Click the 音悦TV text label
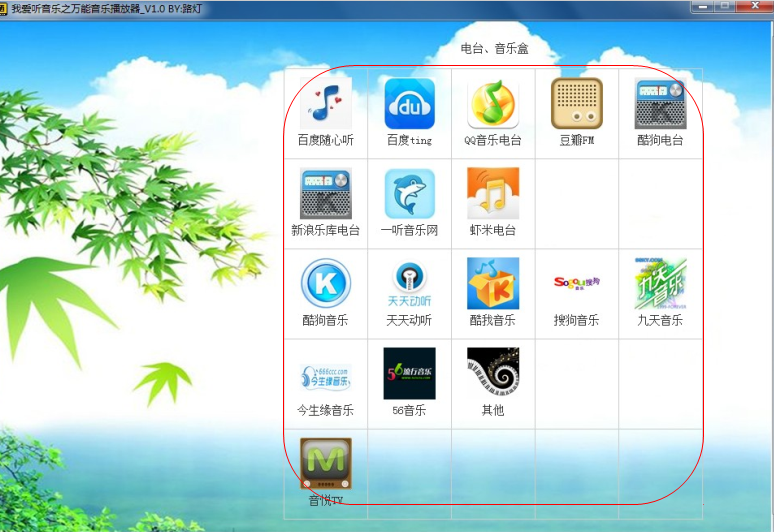 click(326, 500)
